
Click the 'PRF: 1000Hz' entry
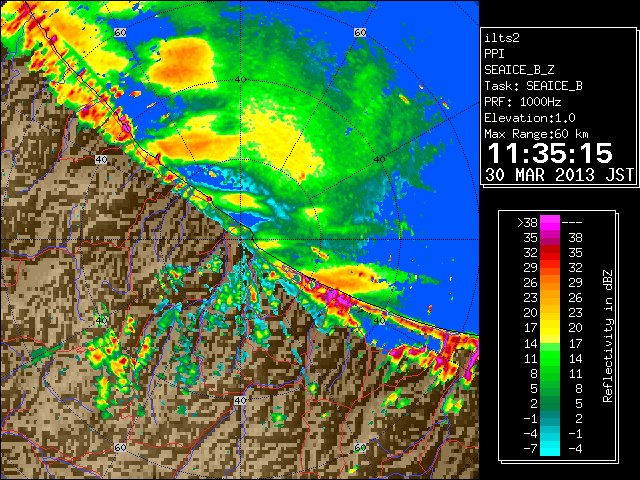tap(523, 102)
